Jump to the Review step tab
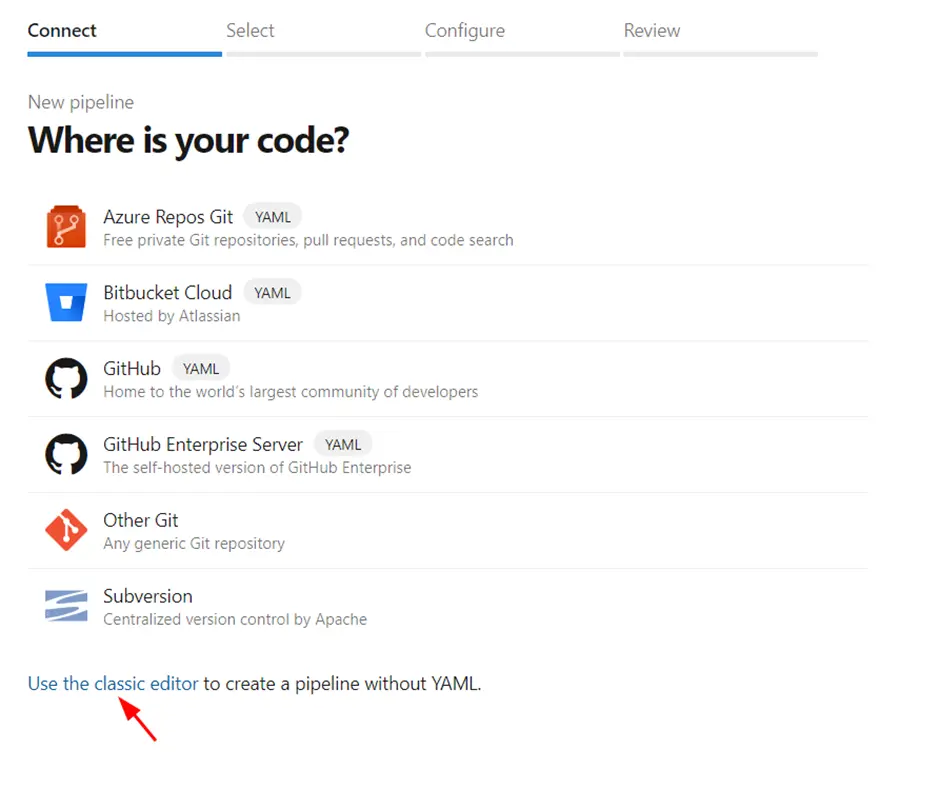This screenshot has height=788, width=938. [x=652, y=31]
